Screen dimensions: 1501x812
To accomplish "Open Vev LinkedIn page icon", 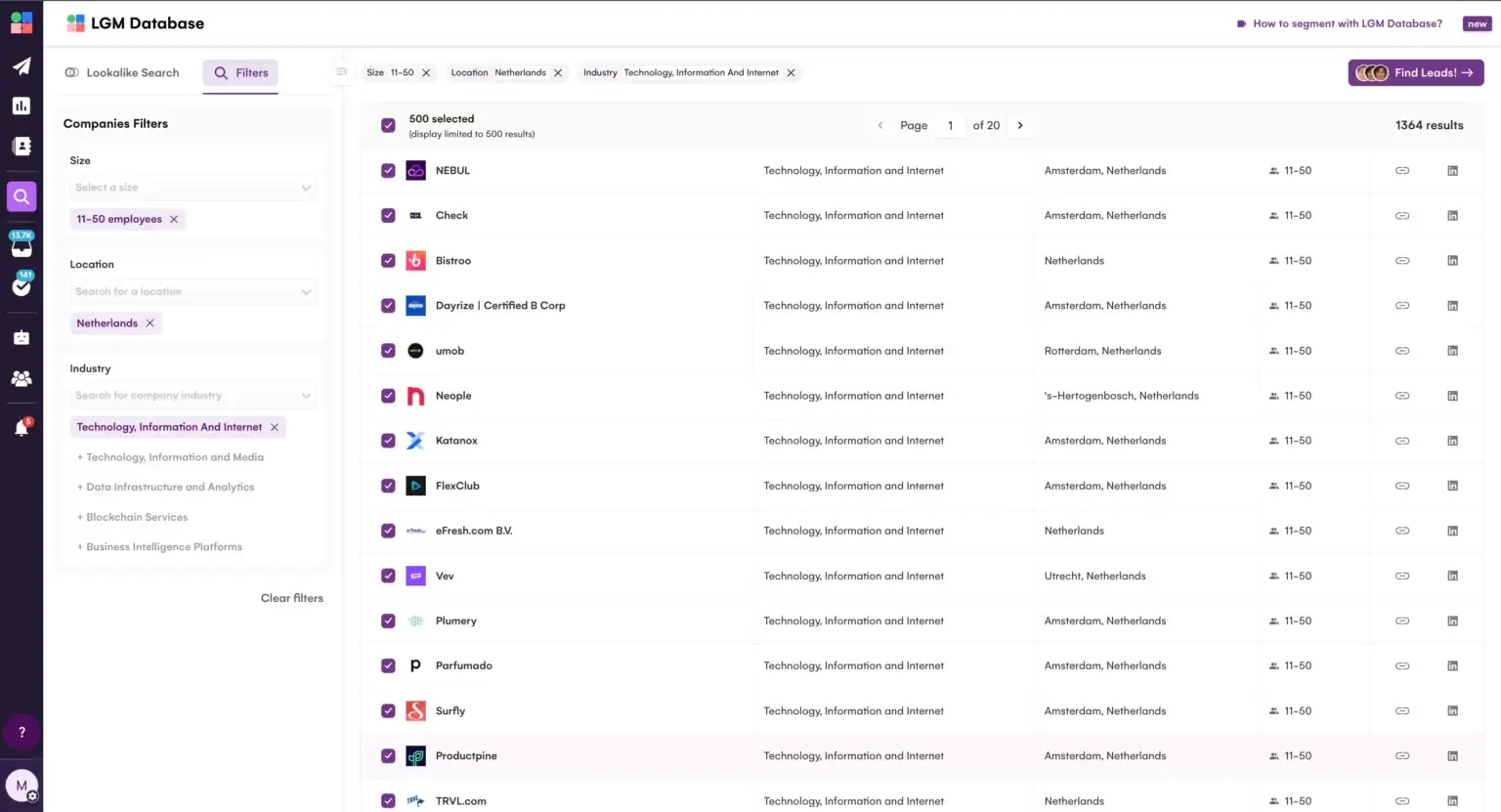I will (1452, 577).
